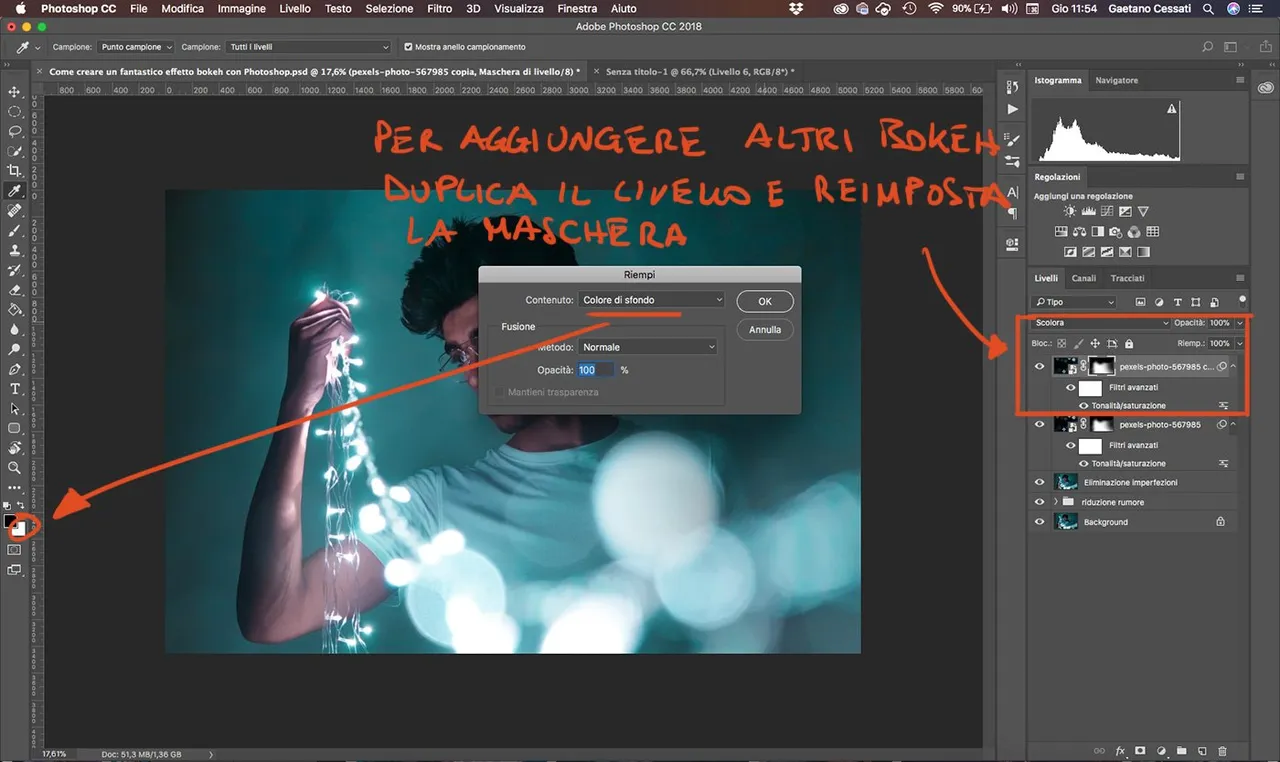Image resolution: width=1280 pixels, height=762 pixels.
Task: Click Annulla to cancel the fill
Action: click(x=765, y=329)
